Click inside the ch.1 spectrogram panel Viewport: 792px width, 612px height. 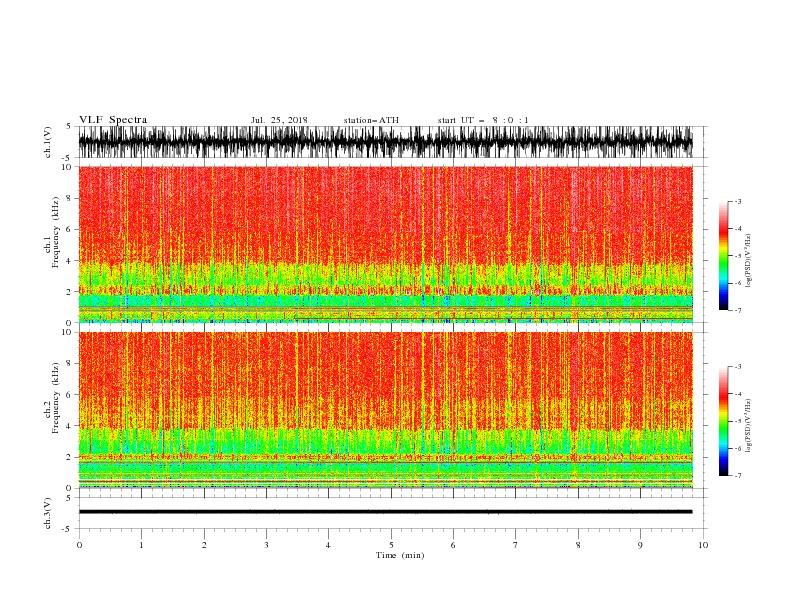click(x=385, y=244)
